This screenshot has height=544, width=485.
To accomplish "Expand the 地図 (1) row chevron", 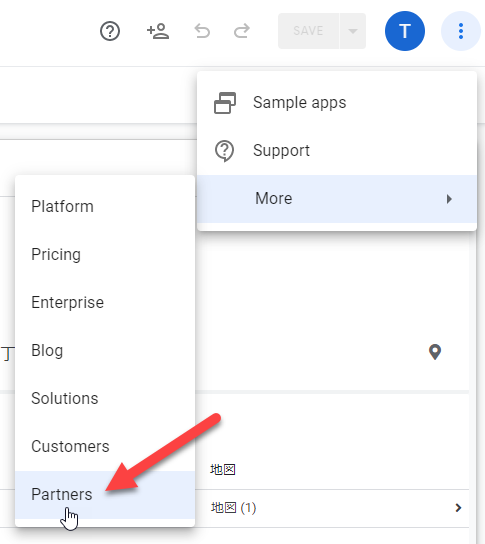I will click(x=458, y=508).
